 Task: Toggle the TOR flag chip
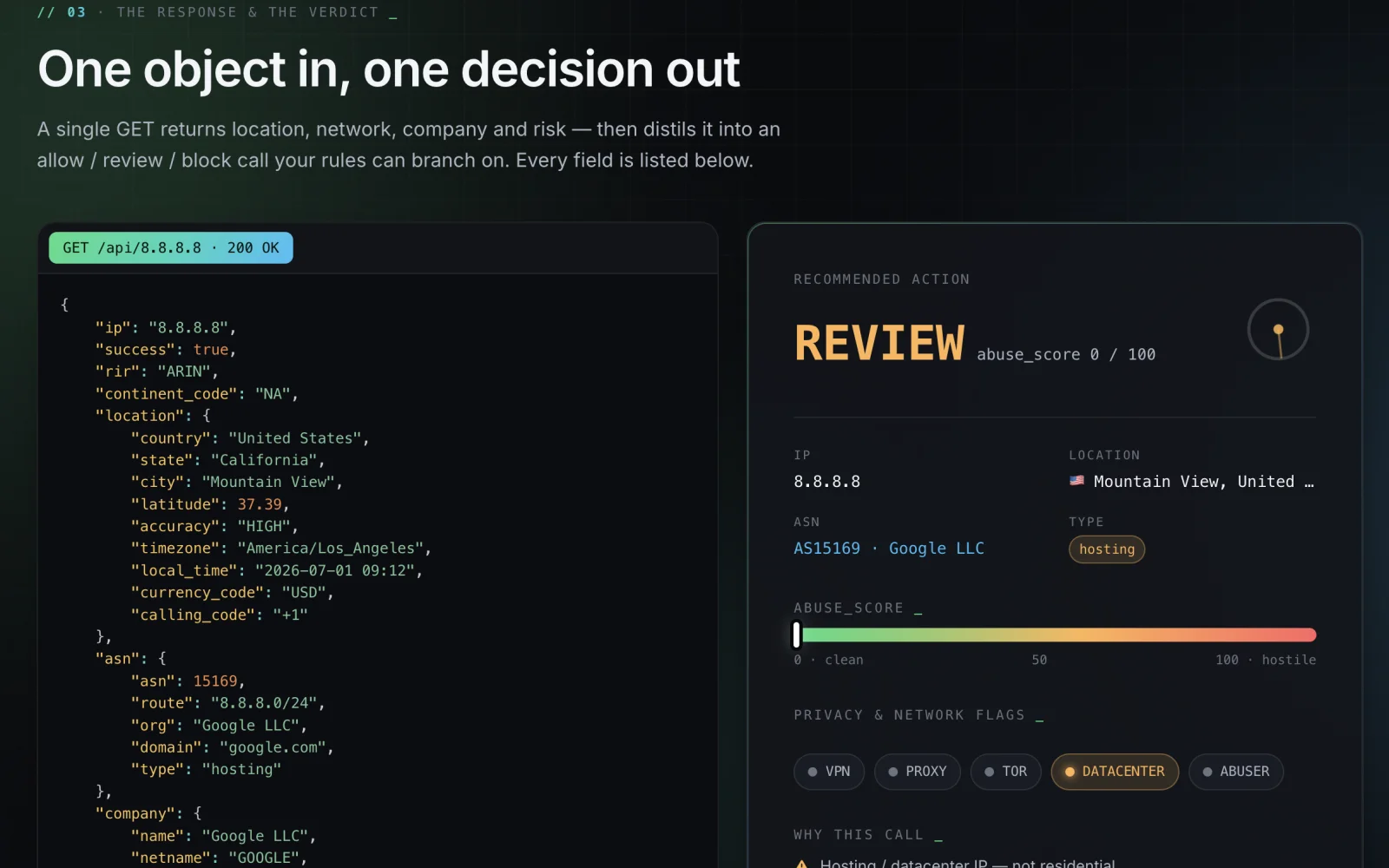pos(1005,772)
